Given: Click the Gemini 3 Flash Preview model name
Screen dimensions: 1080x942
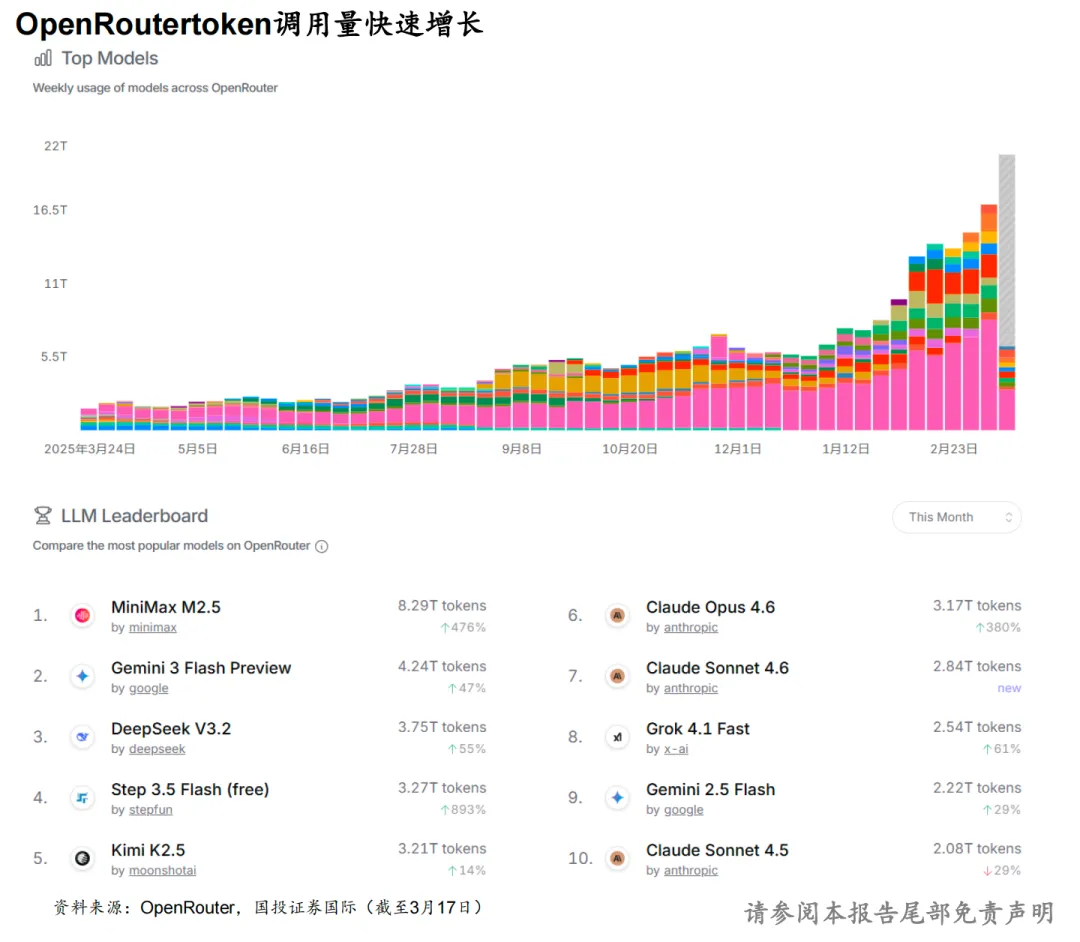Looking at the screenshot, I should coord(201,668).
